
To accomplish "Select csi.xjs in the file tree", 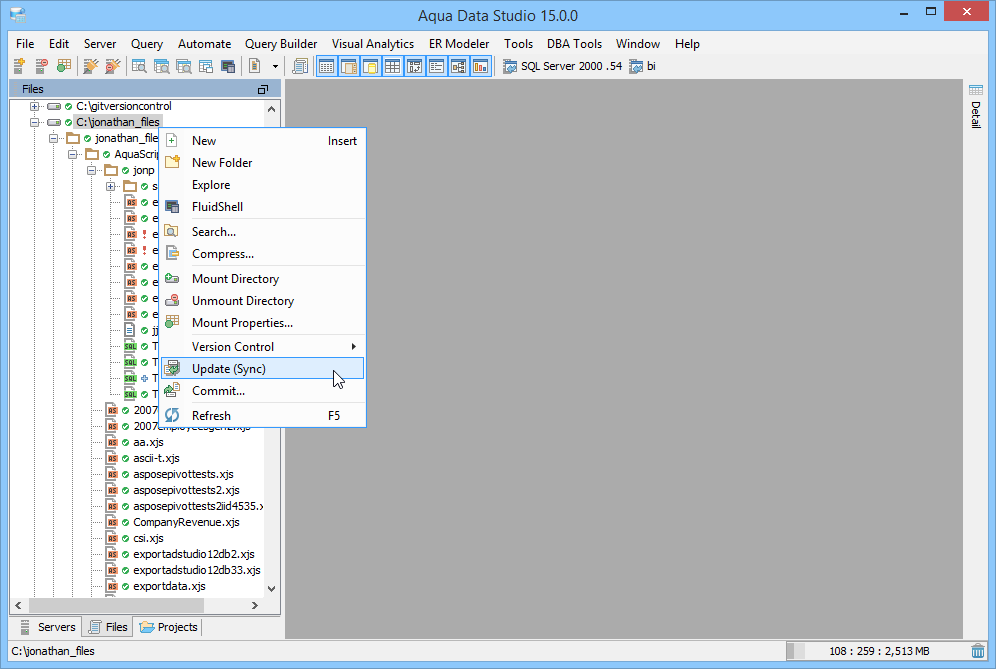I will point(148,538).
